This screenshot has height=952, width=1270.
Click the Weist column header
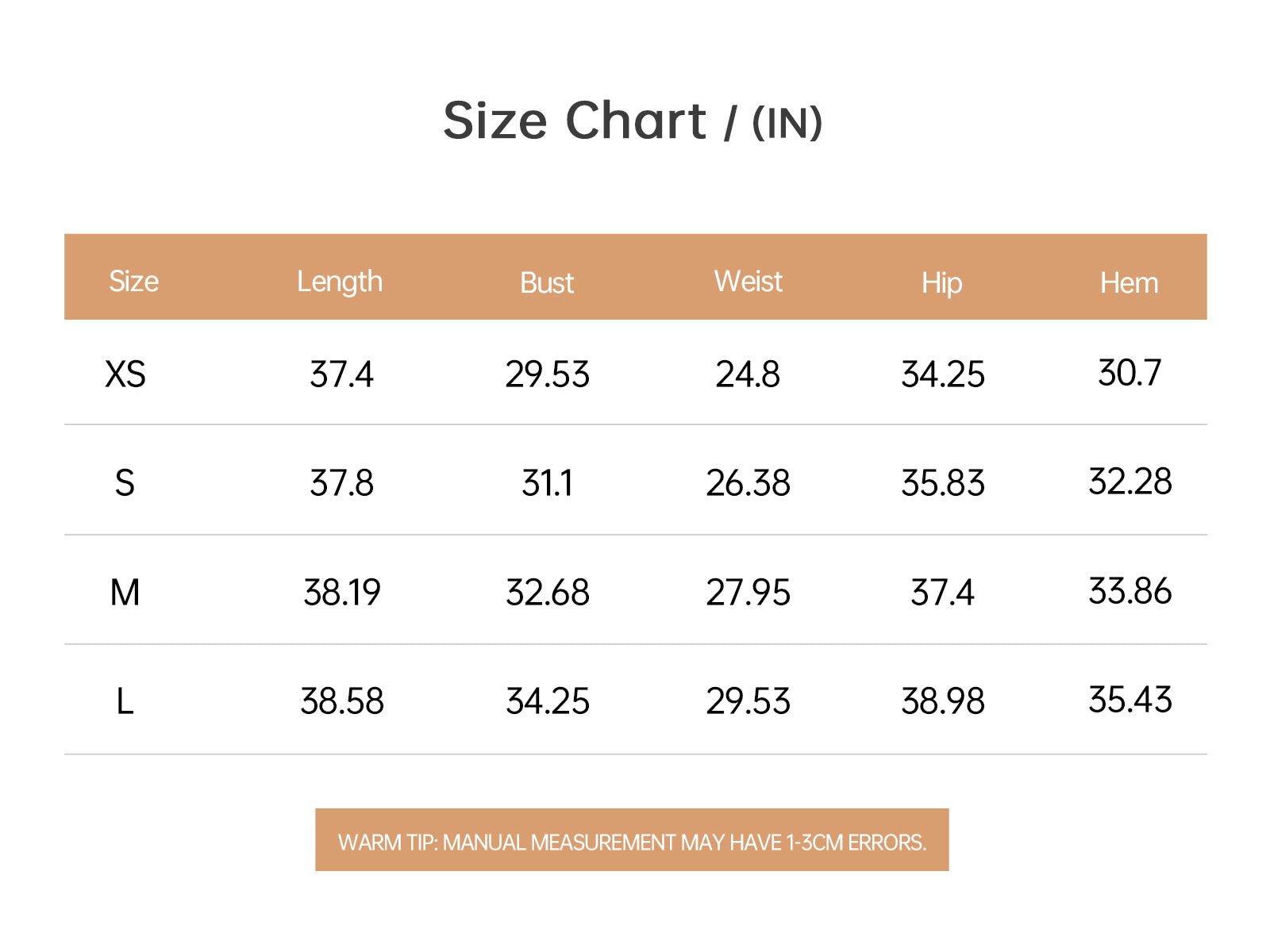tap(748, 282)
